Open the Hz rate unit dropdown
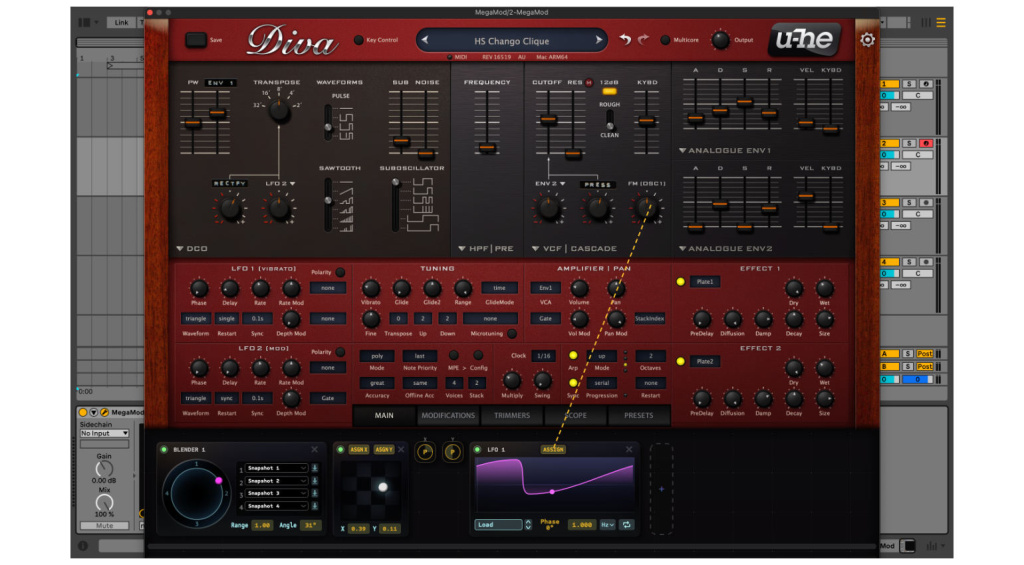The height and width of the screenshot is (565, 1024). (607, 525)
